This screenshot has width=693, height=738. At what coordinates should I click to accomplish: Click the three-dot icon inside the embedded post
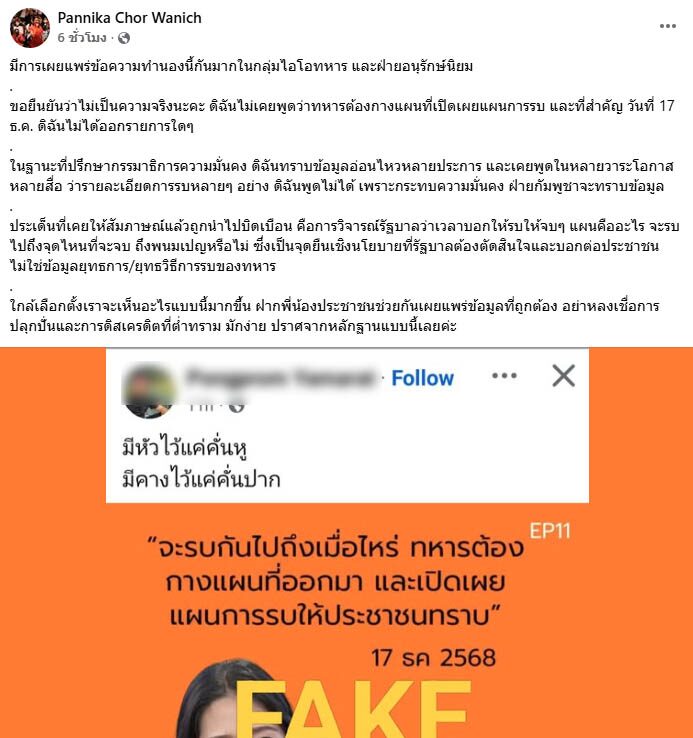tap(504, 376)
